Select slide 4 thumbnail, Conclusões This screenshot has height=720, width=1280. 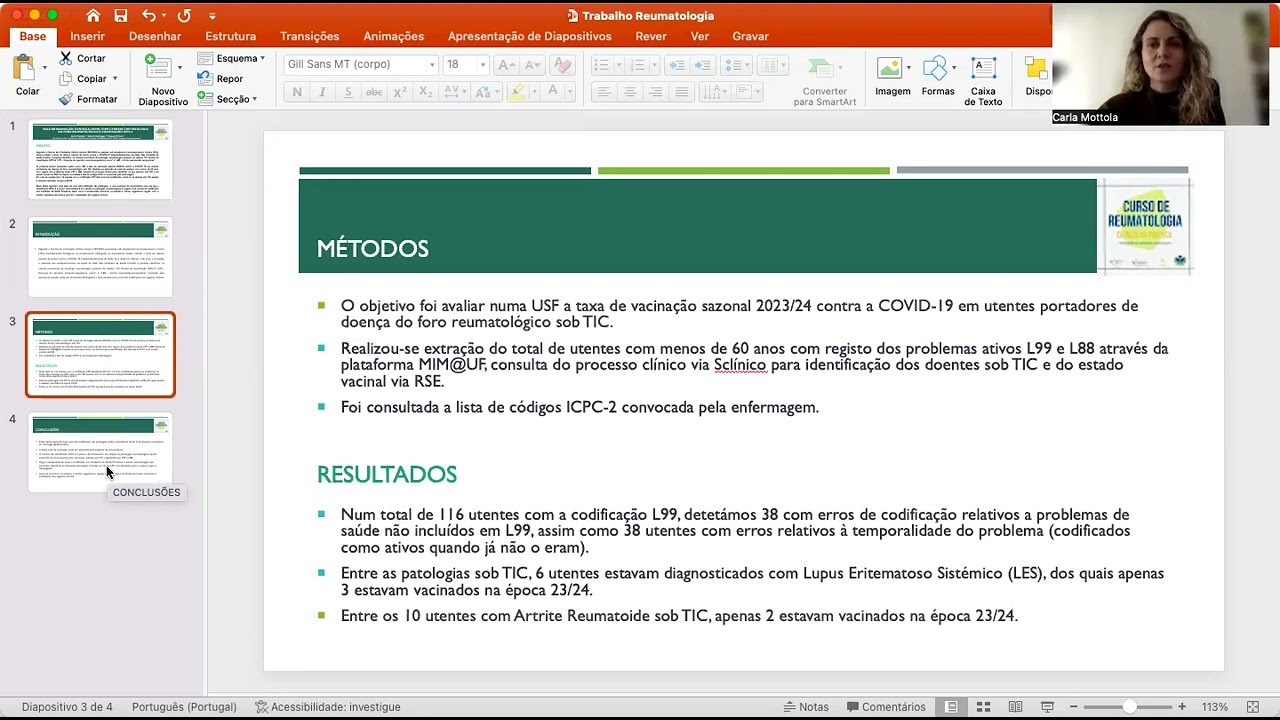coord(101,452)
